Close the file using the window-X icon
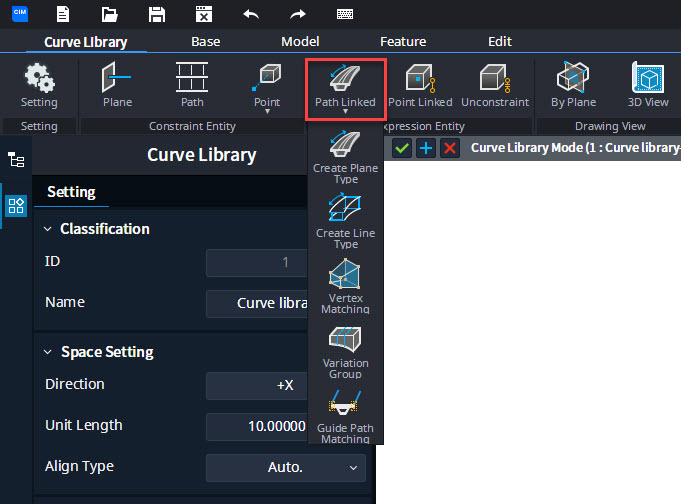 pos(204,14)
